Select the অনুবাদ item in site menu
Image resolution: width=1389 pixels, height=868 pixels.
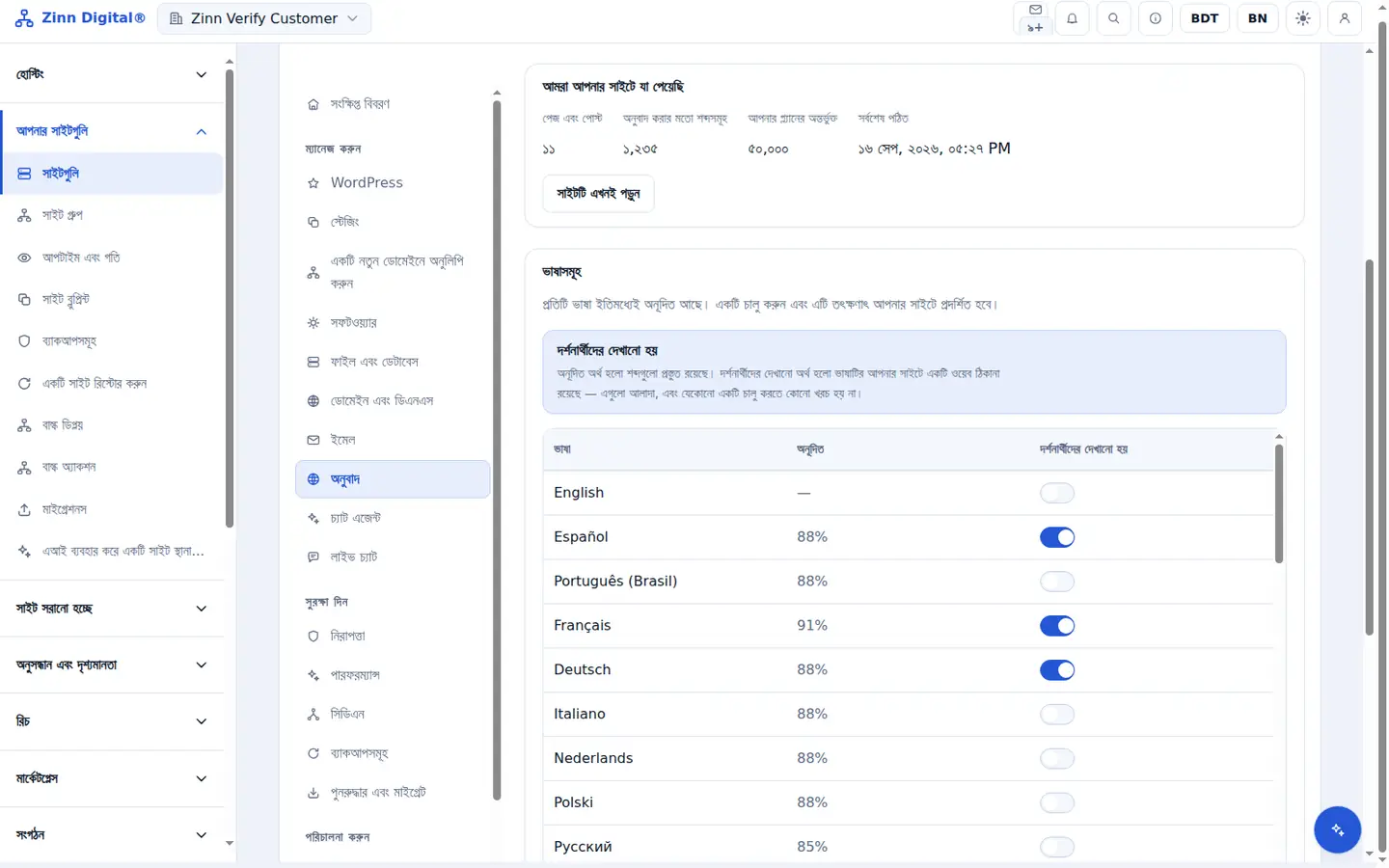393,479
